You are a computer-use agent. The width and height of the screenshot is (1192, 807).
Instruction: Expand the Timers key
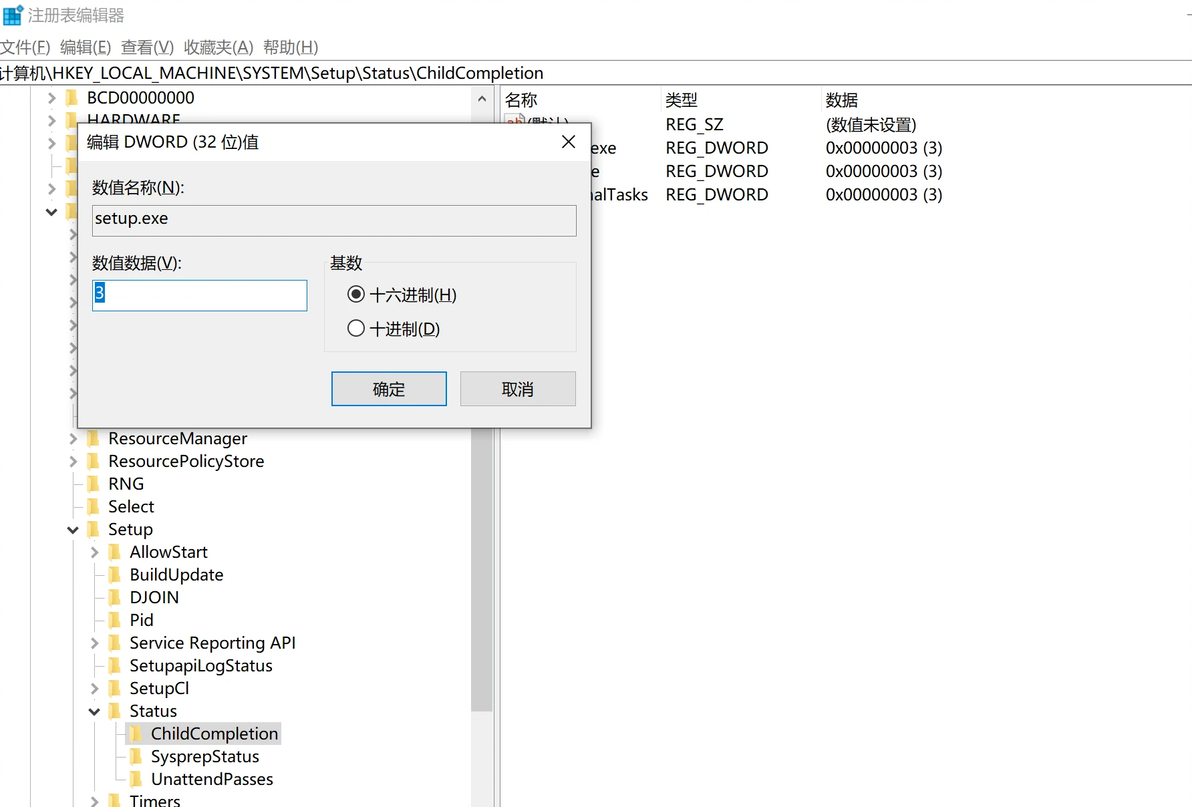coord(94,800)
